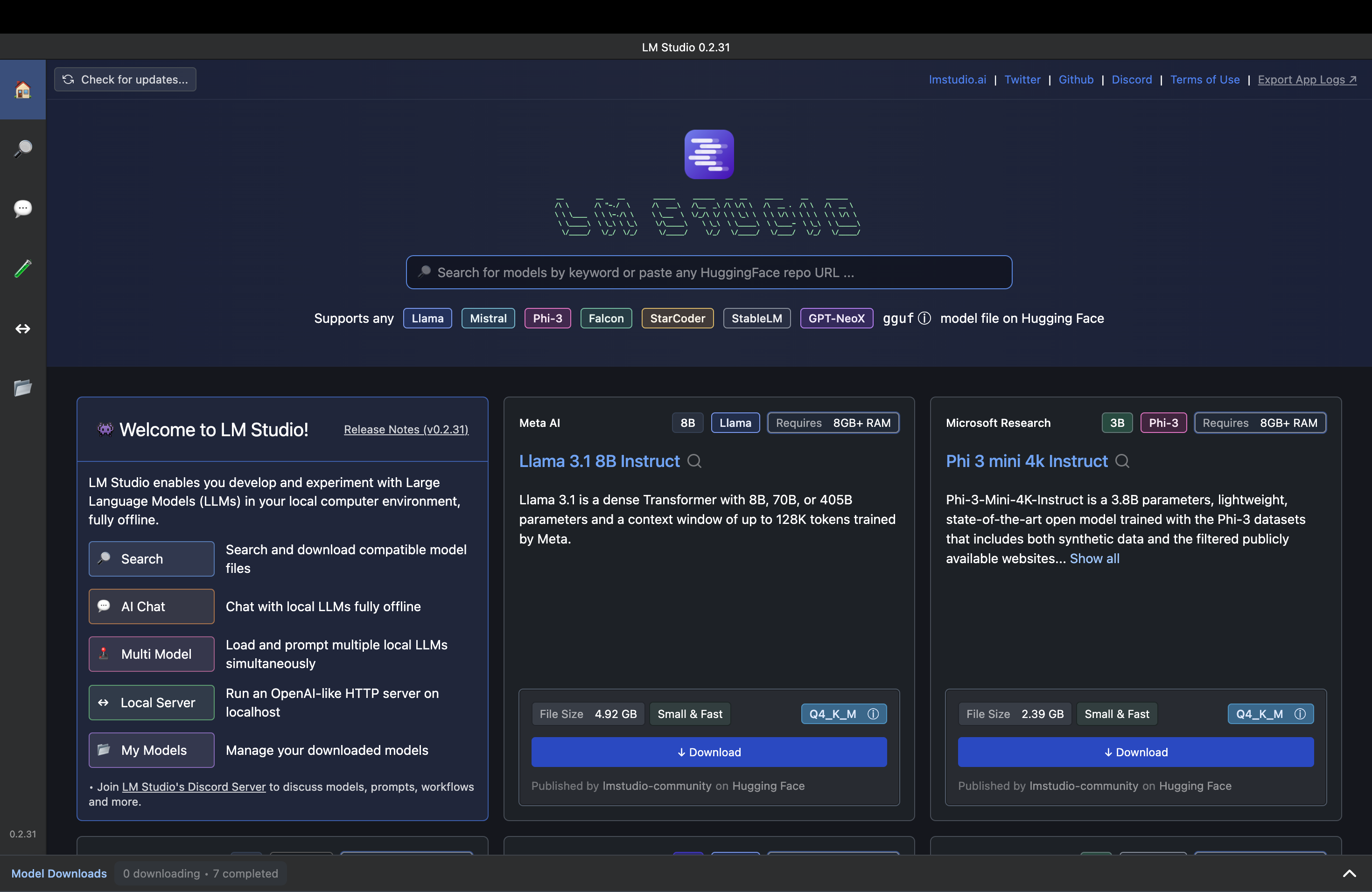Click magnifier beside Llama 3.1 8B Instruct
The height and width of the screenshot is (892, 1372).
[695, 461]
